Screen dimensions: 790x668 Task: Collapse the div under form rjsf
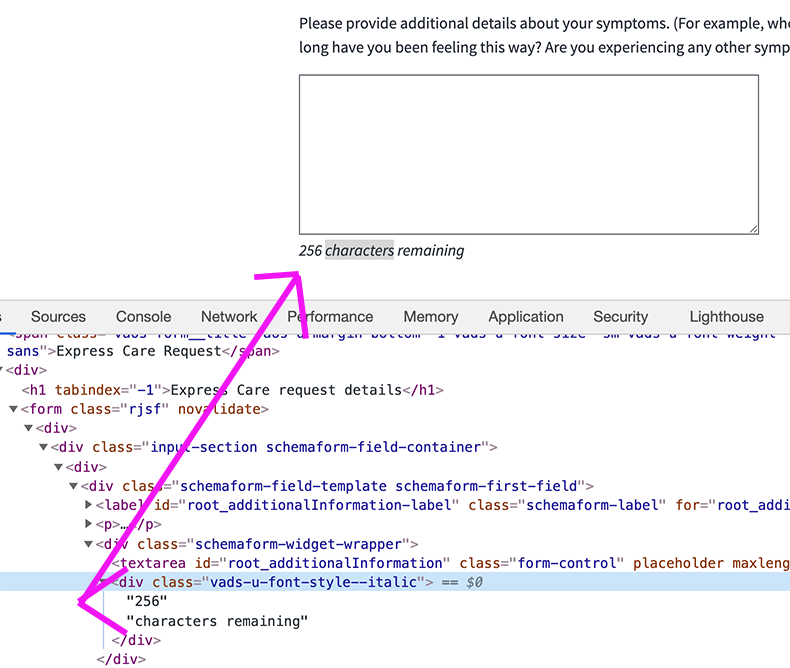tap(29, 428)
